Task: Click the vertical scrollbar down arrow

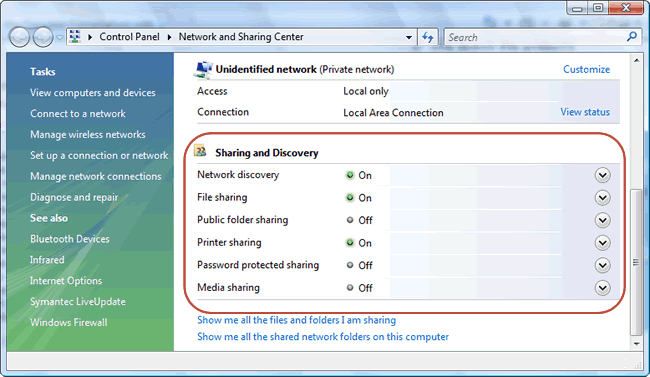Action: click(x=636, y=344)
